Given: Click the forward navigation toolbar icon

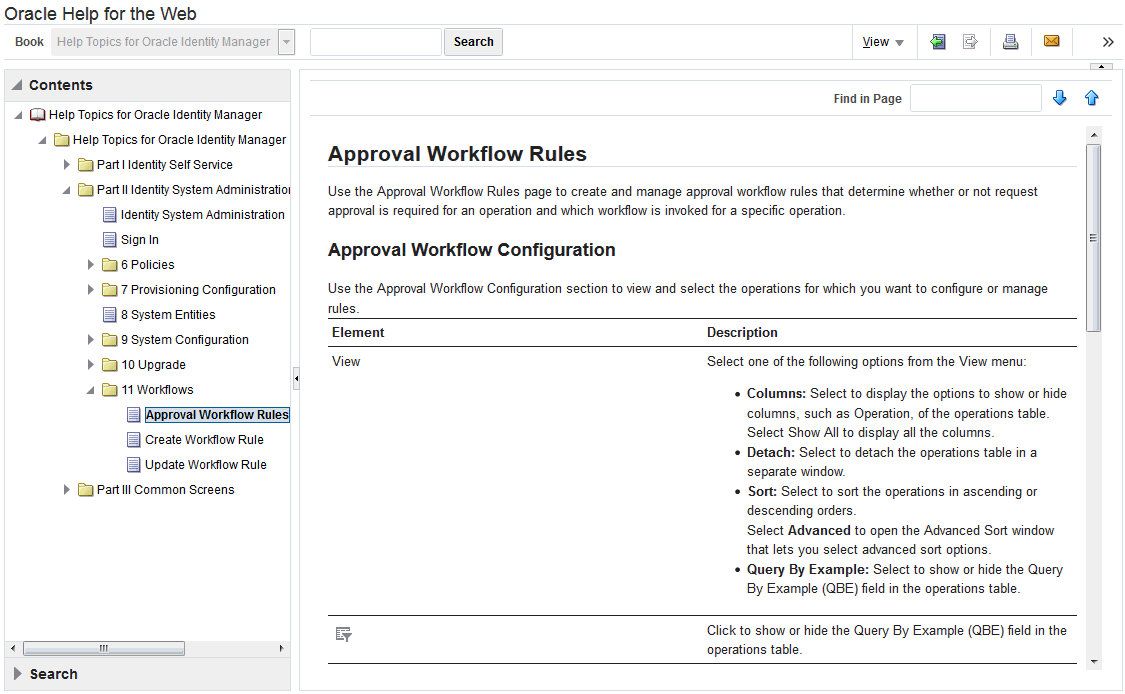Looking at the screenshot, I should click(970, 42).
